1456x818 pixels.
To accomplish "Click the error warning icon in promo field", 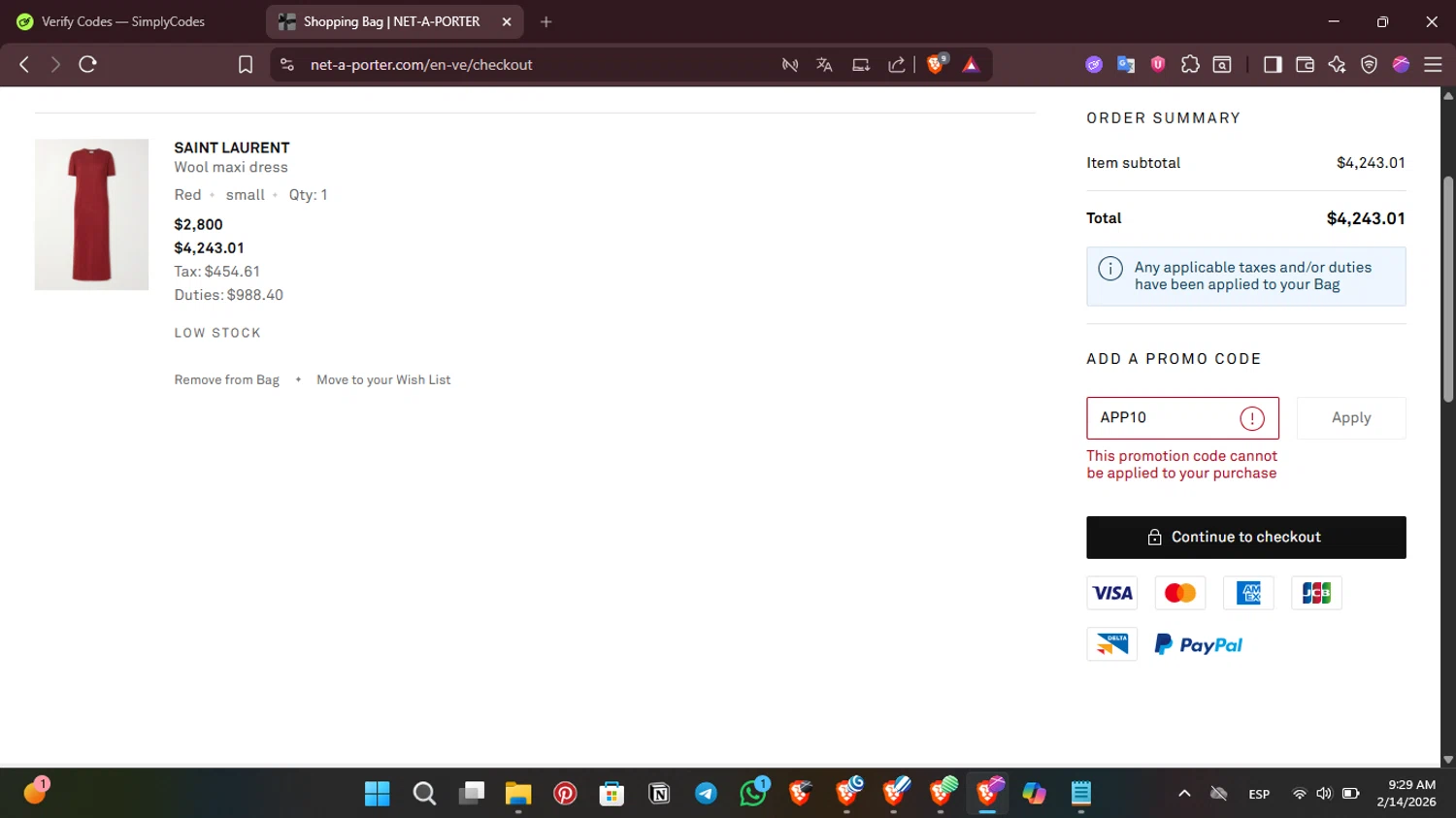I will pos(1252,418).
